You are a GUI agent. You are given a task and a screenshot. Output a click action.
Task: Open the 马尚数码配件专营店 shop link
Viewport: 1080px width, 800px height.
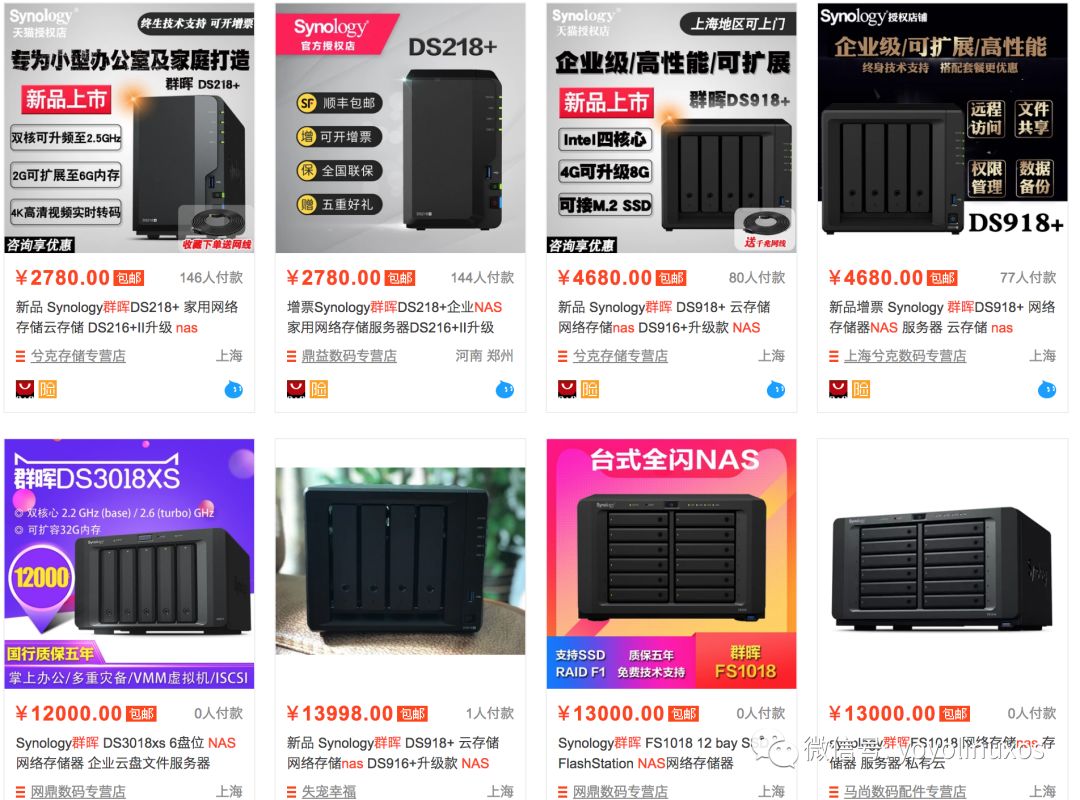tap(905, 792)
